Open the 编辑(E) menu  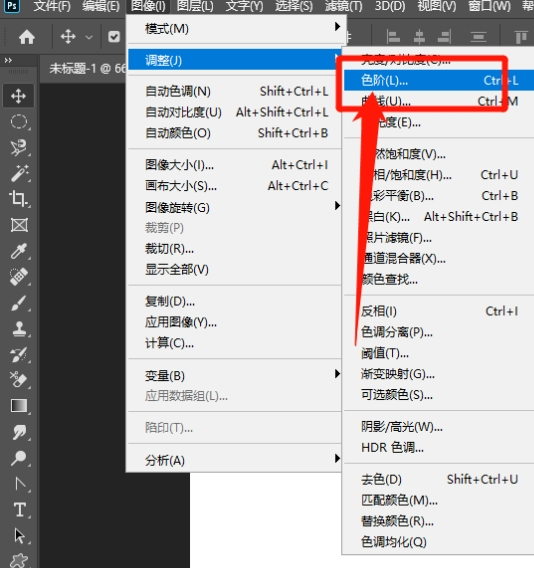coord(100,6)
